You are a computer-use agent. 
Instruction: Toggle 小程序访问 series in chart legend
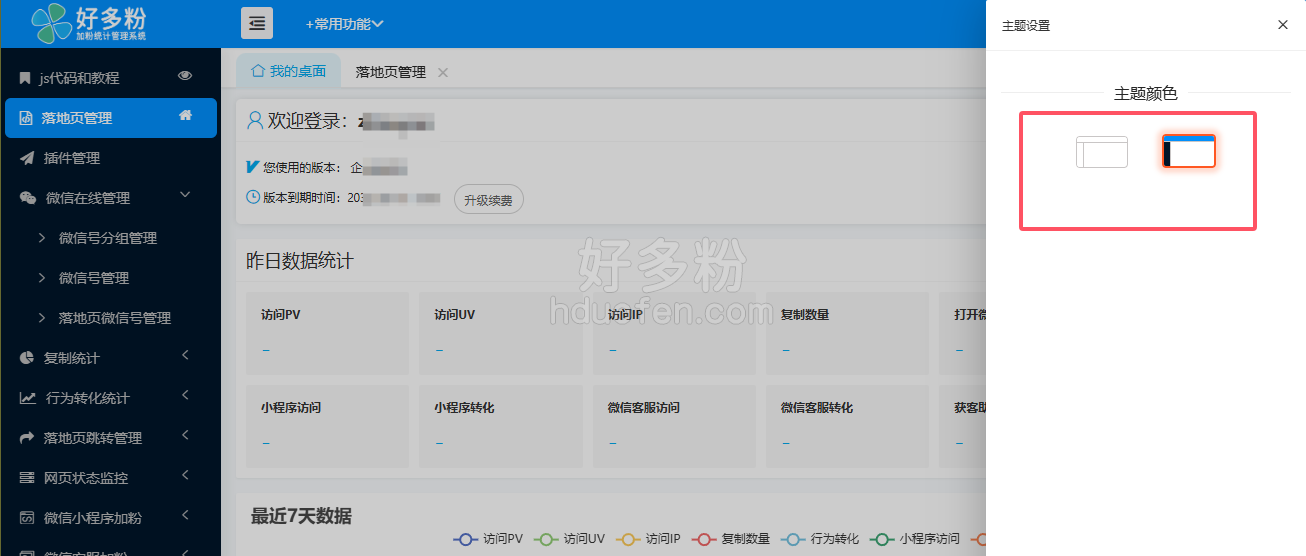click(914, 539)
